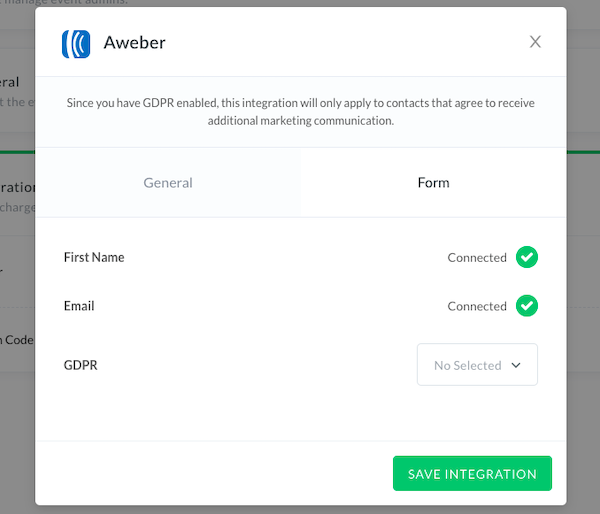Click the GDPR enabled notice message
This screenshot has width=600, height=514.
pos(301,103)
